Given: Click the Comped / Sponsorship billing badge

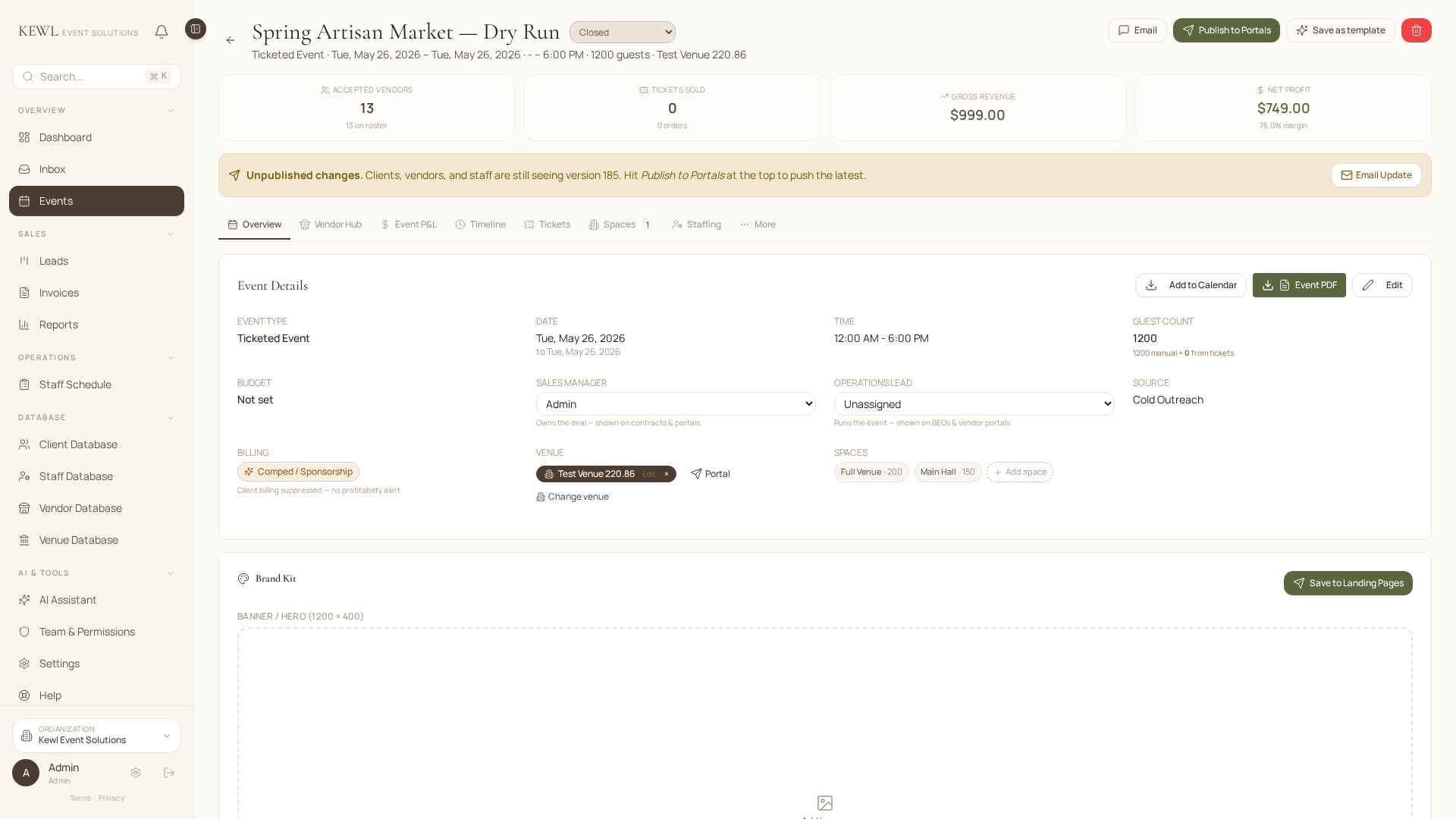Looking at the screenshot, I should click(x=298, y=472).
